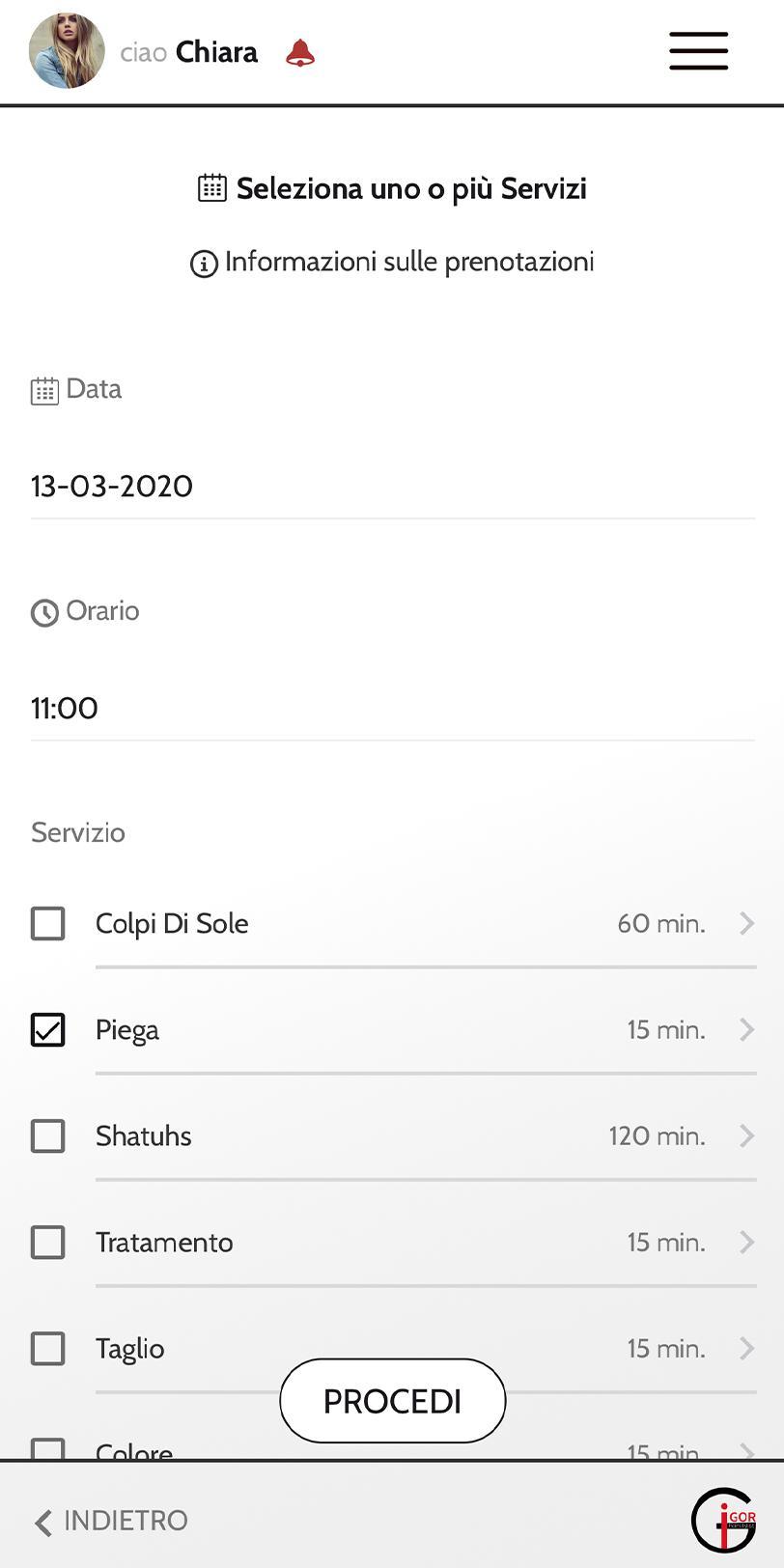Screen dimensions: 784x1568
Task: Click the calendar icon in the page title
Action: (212, 187)
